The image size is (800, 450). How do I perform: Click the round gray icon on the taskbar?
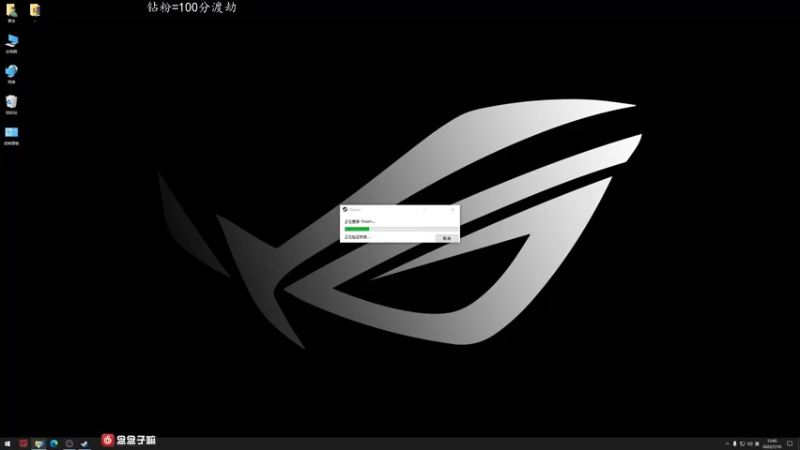69,443
